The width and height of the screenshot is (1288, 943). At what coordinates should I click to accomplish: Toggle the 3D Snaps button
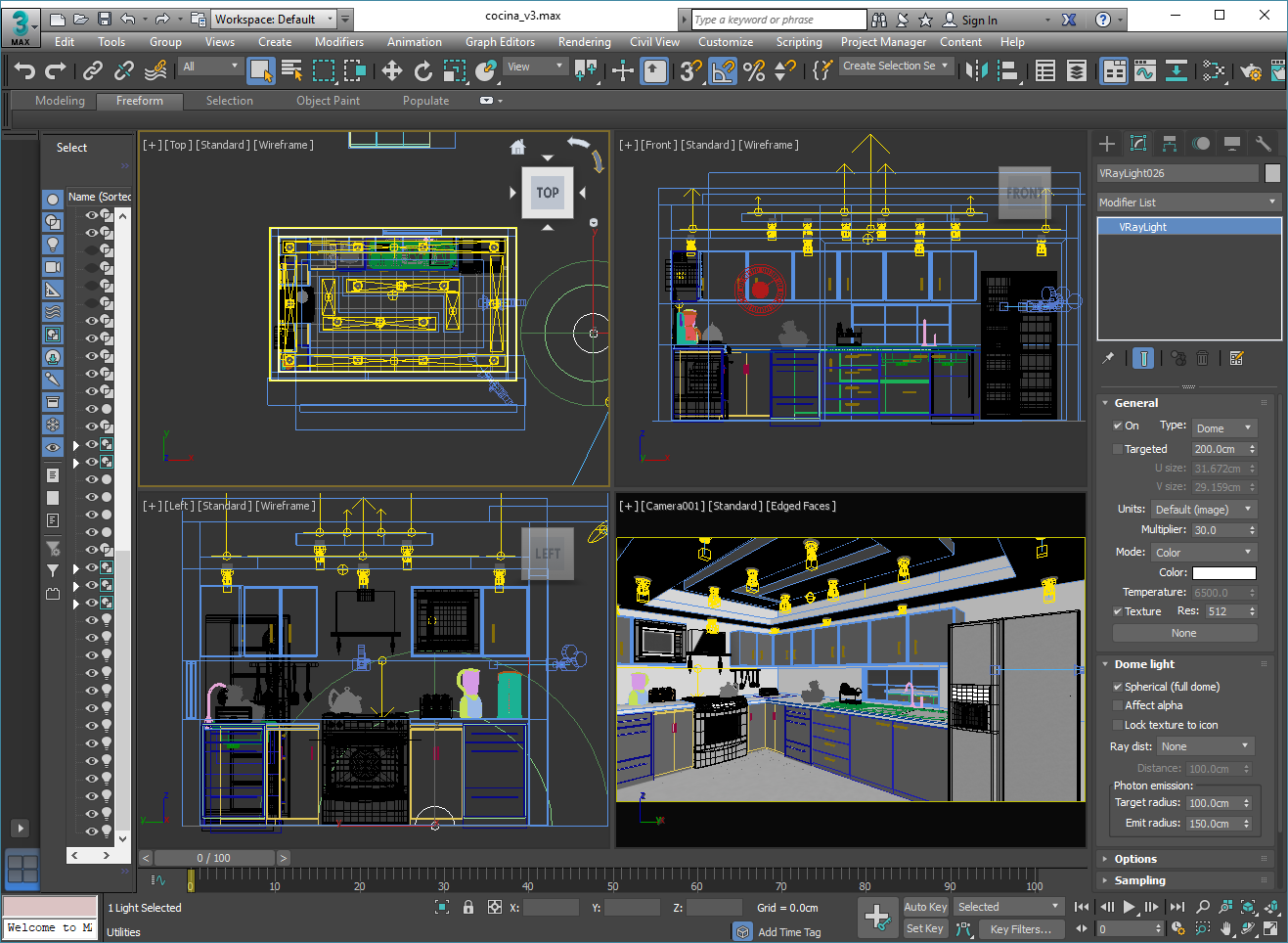(x=691, y=70)
